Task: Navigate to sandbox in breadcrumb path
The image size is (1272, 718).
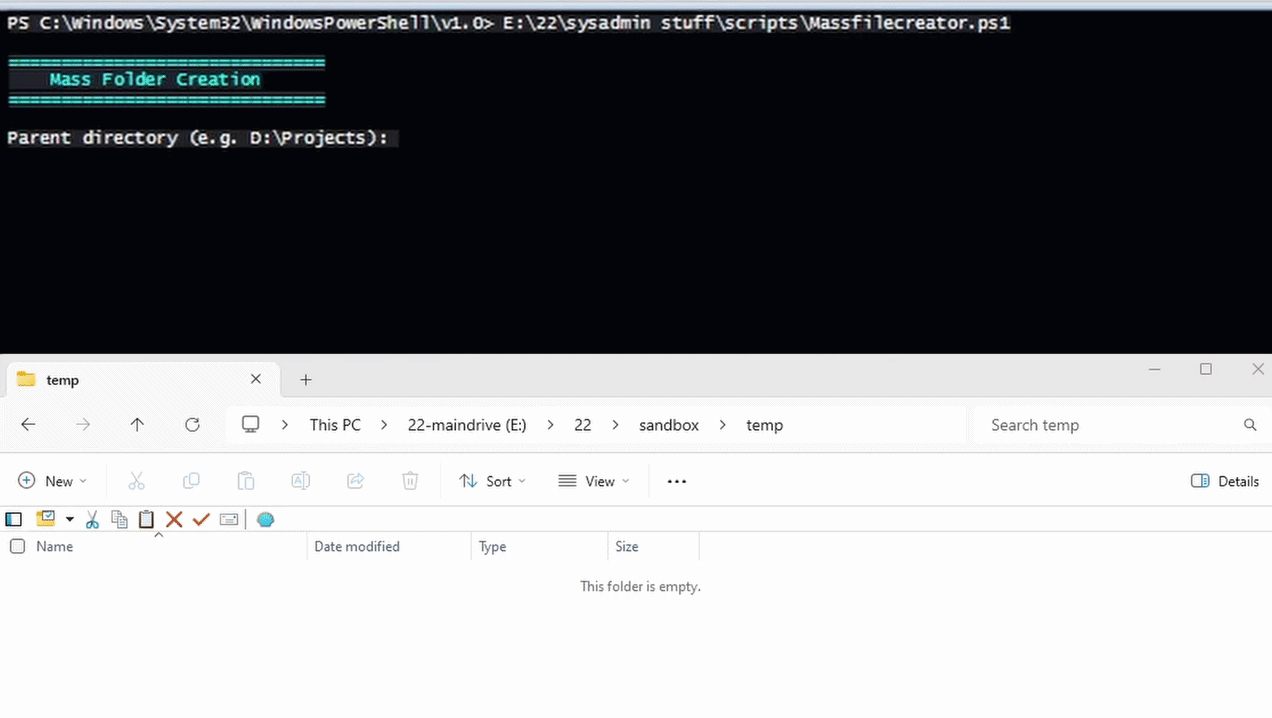Action: 669,425
